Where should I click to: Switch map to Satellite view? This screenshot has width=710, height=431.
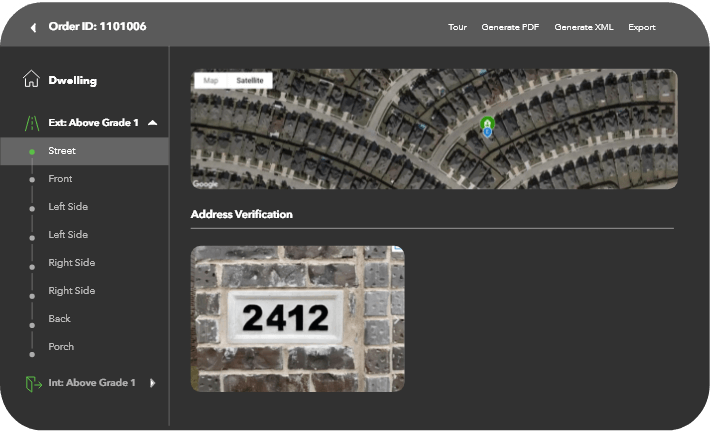click(249, 81)
